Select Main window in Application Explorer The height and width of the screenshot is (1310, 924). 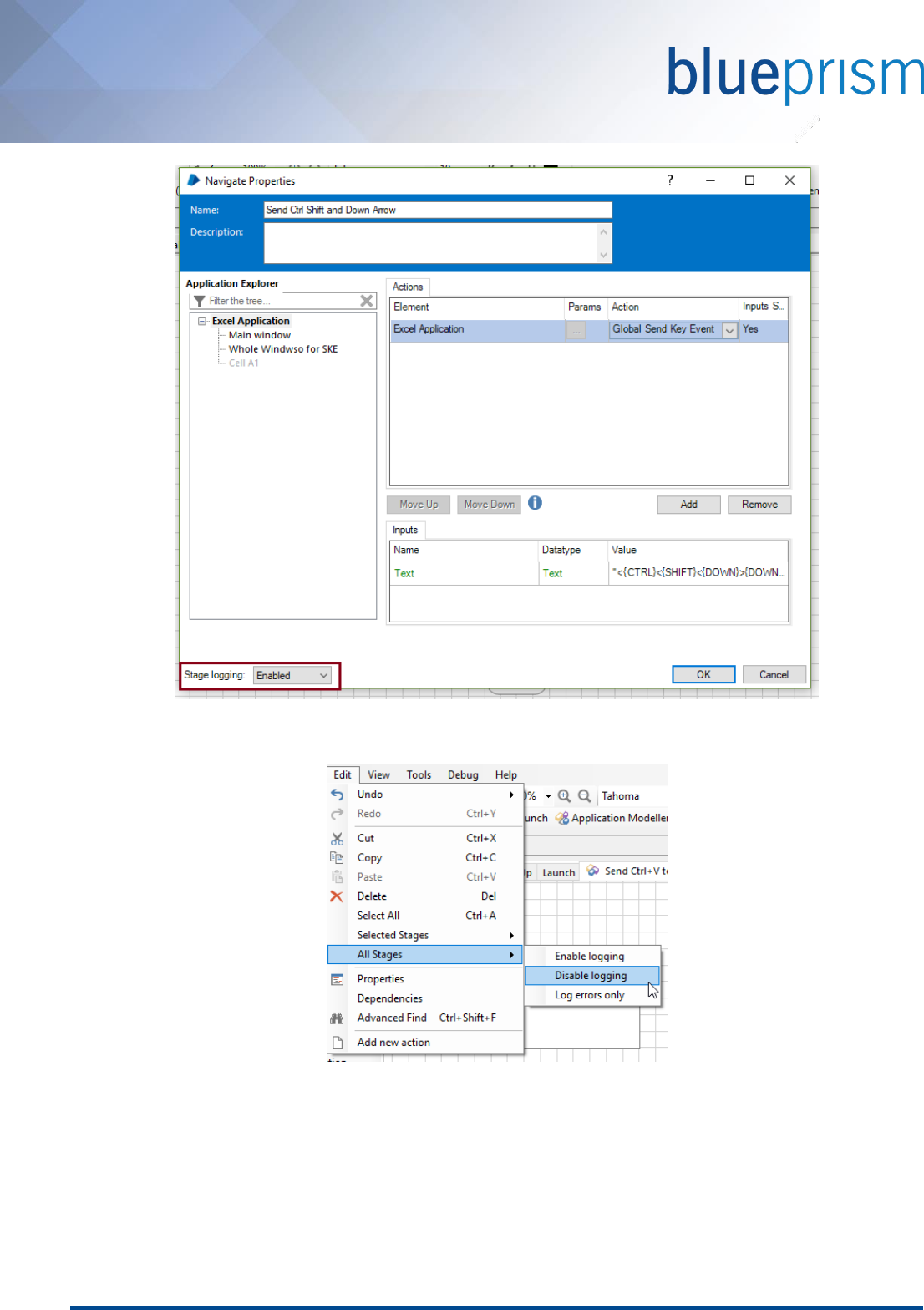(260, 335)
